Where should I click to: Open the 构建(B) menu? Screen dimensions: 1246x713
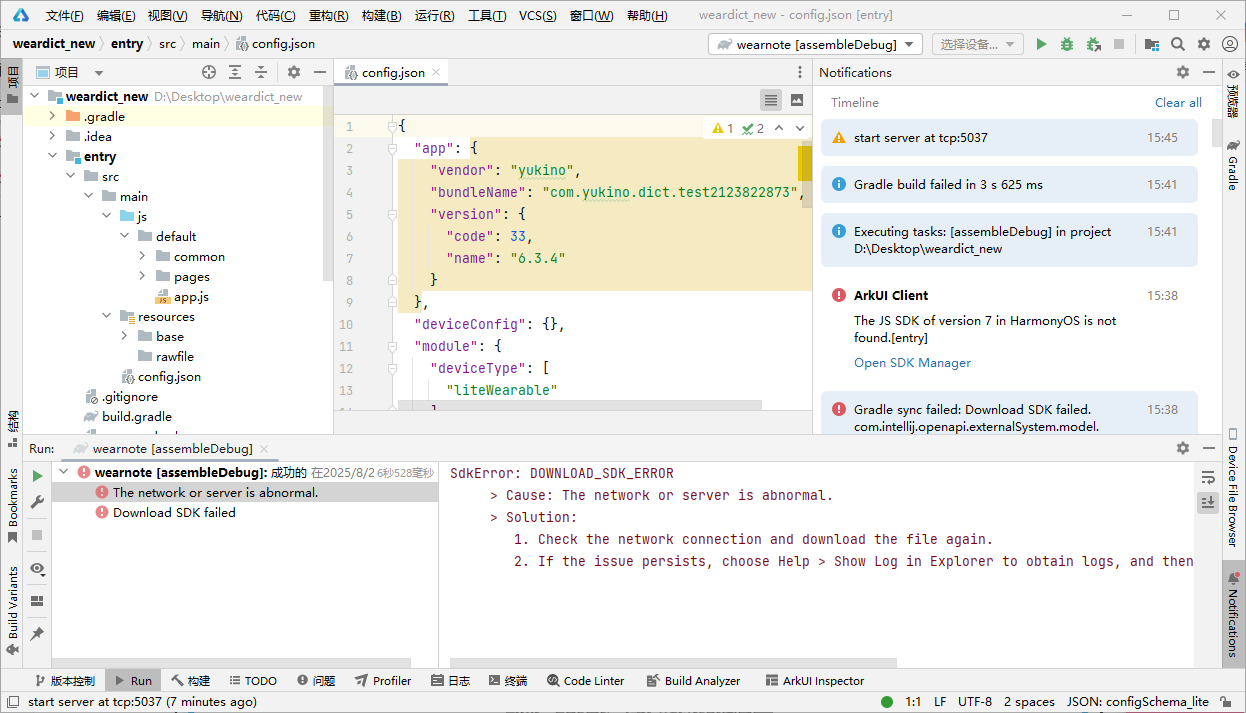(x=381, y=16)
